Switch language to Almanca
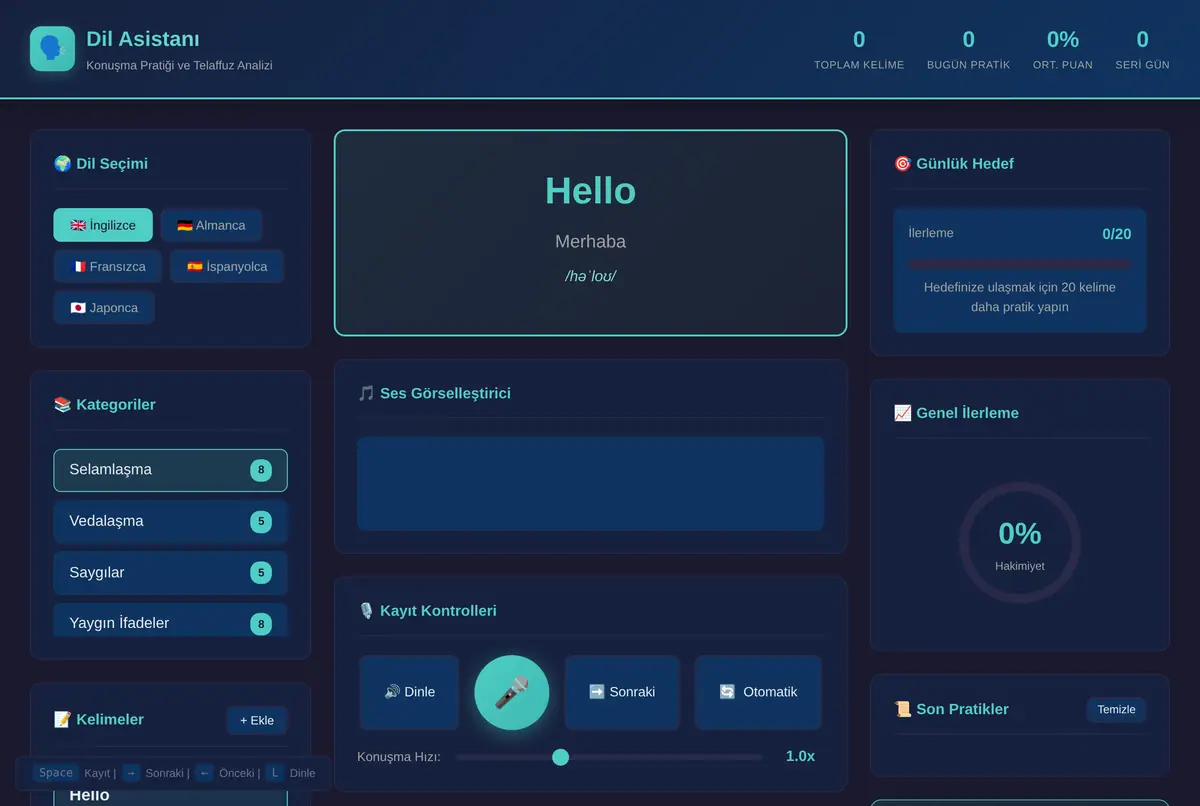Screen dimensions: 1200x806 click(x=211, y=225)
